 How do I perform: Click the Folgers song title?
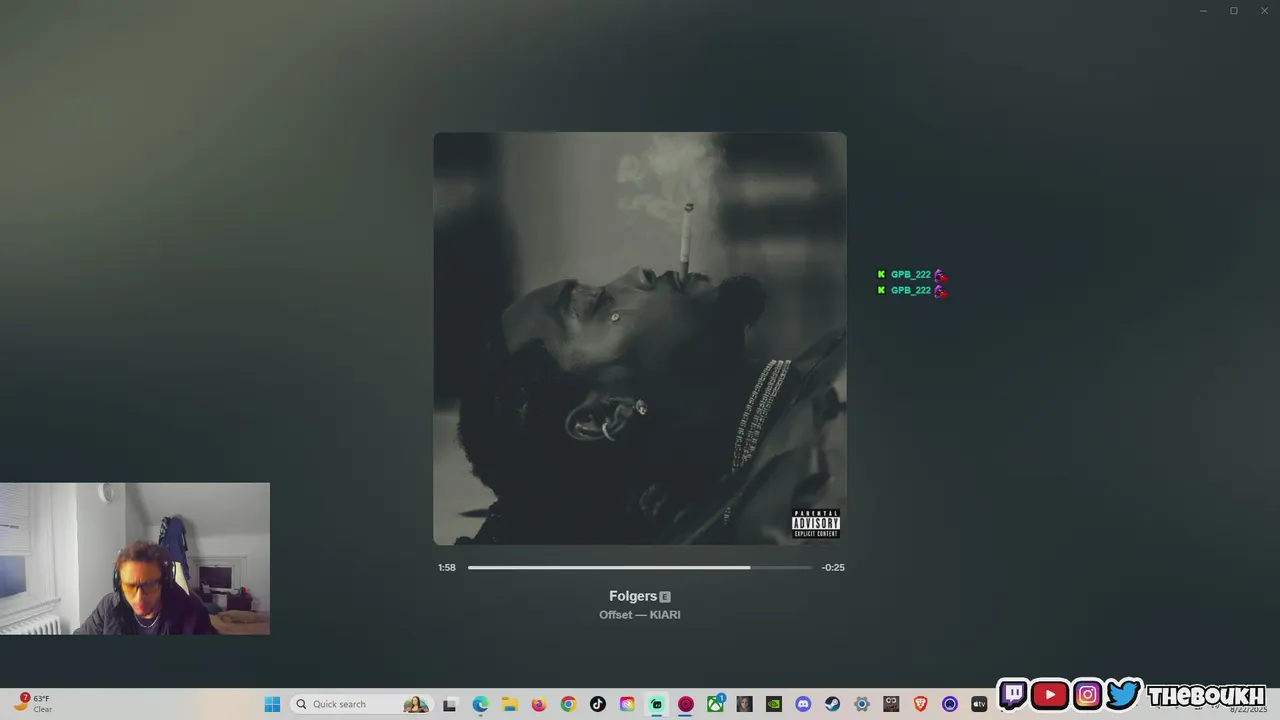click(633, 596)
